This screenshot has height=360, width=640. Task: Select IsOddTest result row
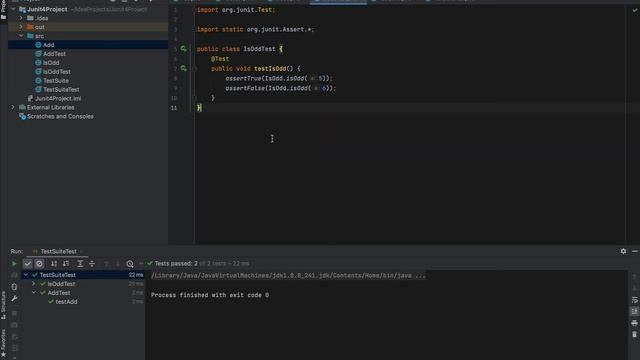[x=61, y=284]
